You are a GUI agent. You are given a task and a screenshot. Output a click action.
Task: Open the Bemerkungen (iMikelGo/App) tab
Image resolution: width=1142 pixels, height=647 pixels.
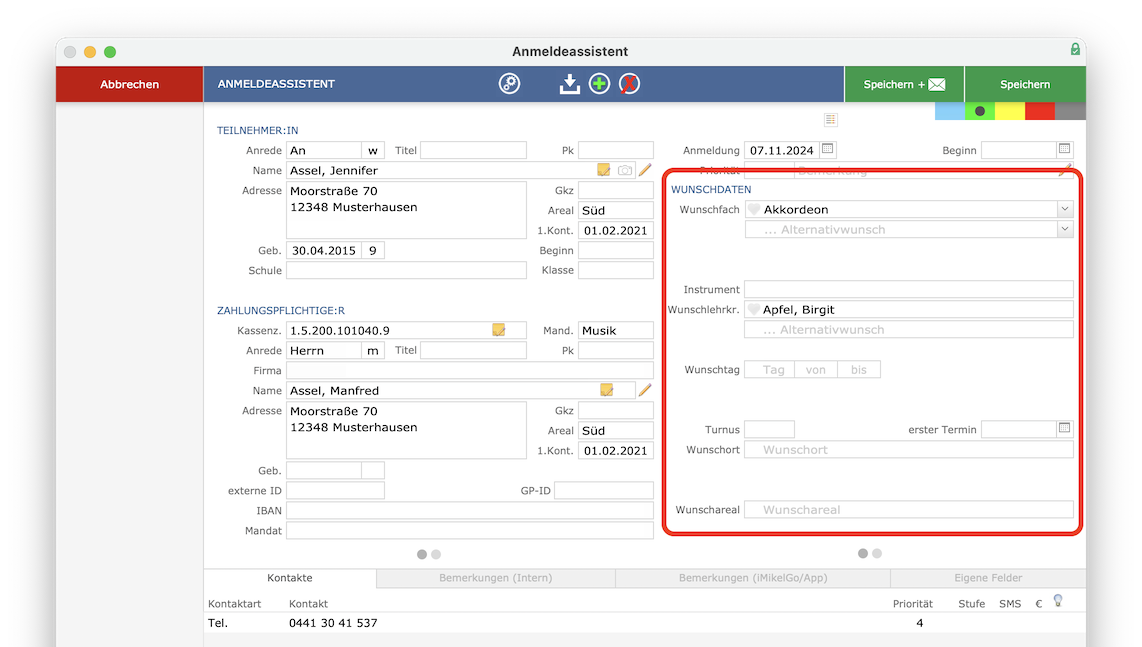pyautogui.click(x=753, y=578)
